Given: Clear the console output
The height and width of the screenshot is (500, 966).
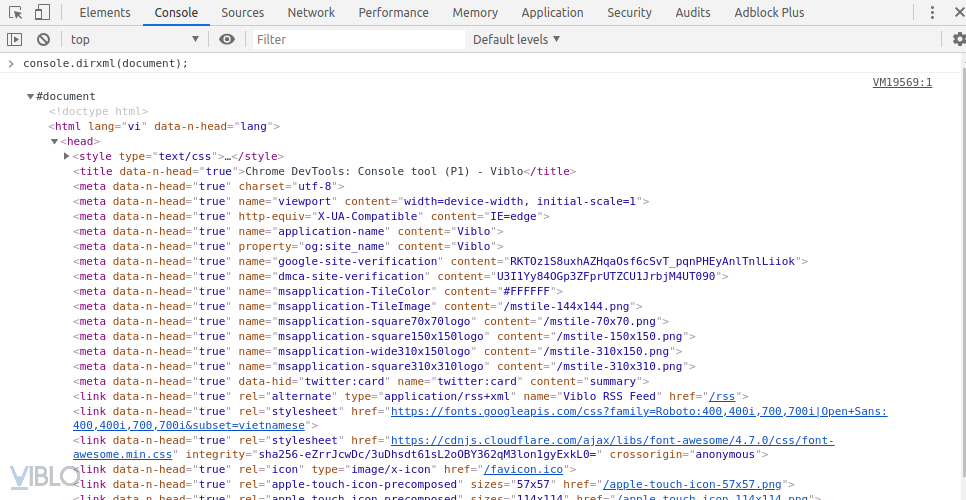Looking at the screenshot, I should point(43,39).
